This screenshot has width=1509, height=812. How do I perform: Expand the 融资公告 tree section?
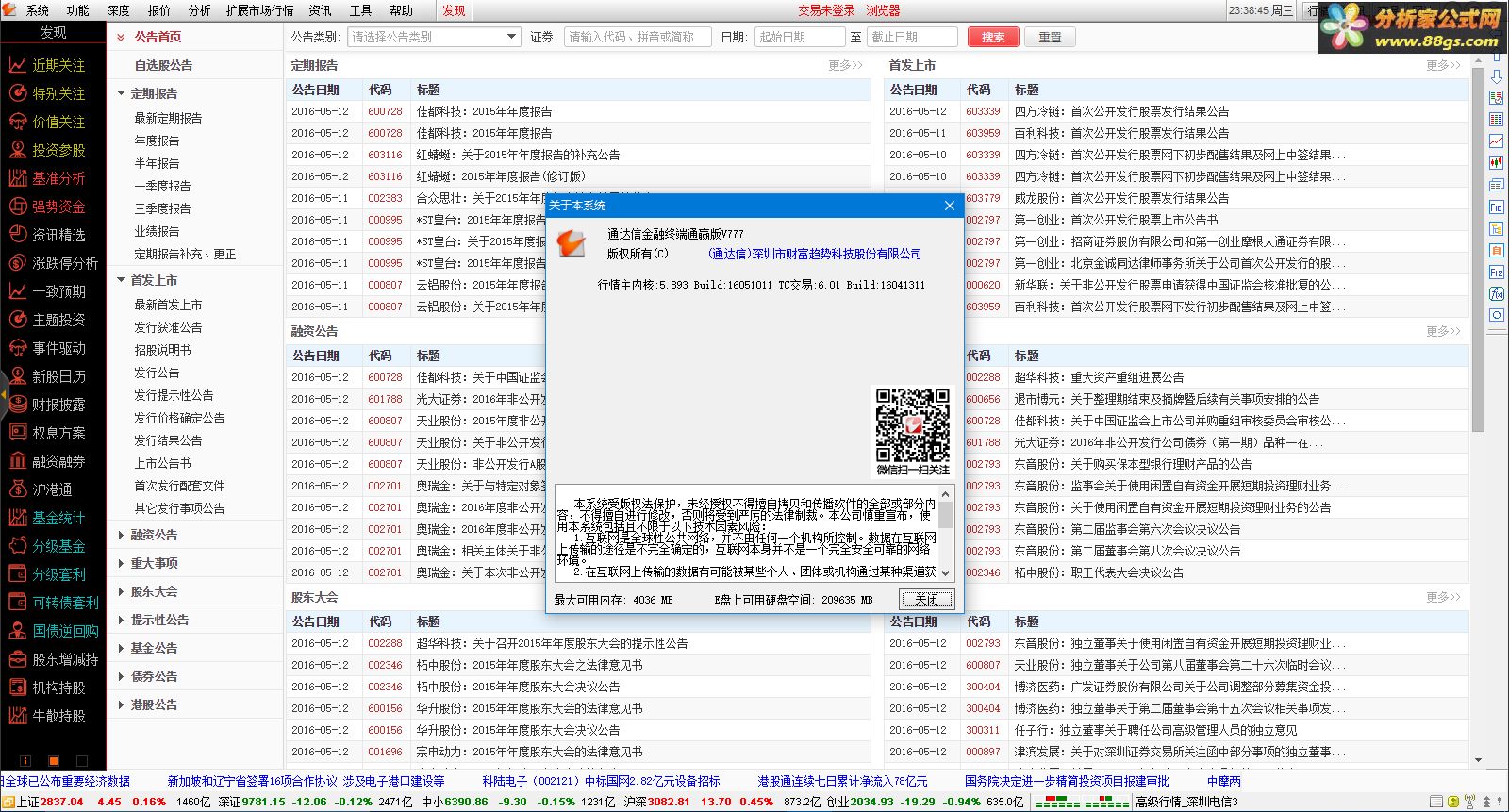point(121,535)
